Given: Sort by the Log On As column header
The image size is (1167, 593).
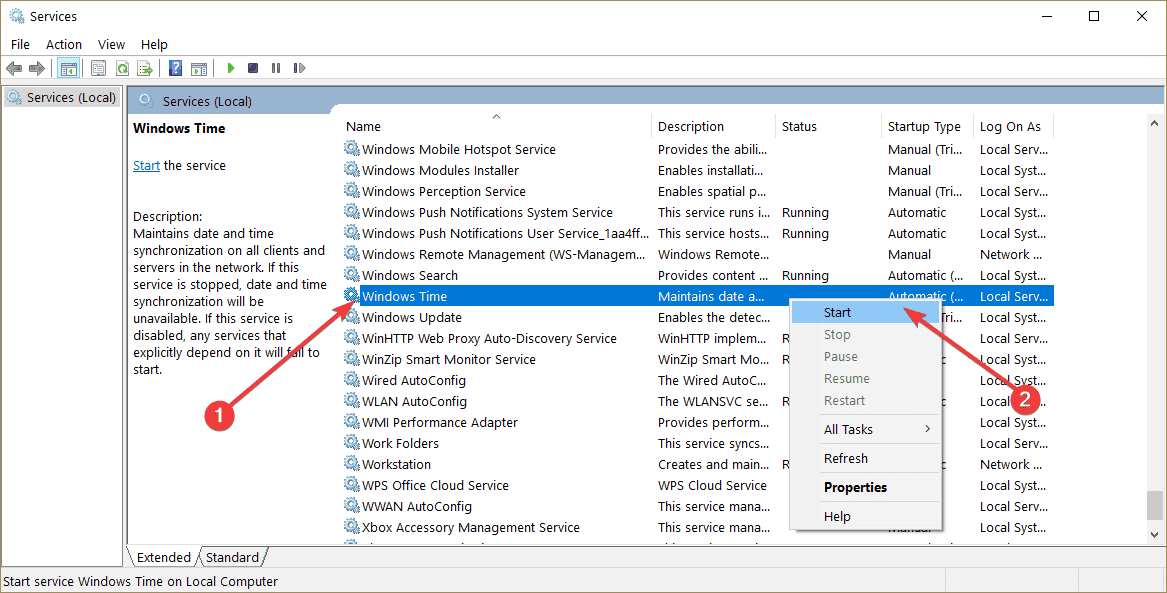Looking at the screenshot, I should point(1013,126).
